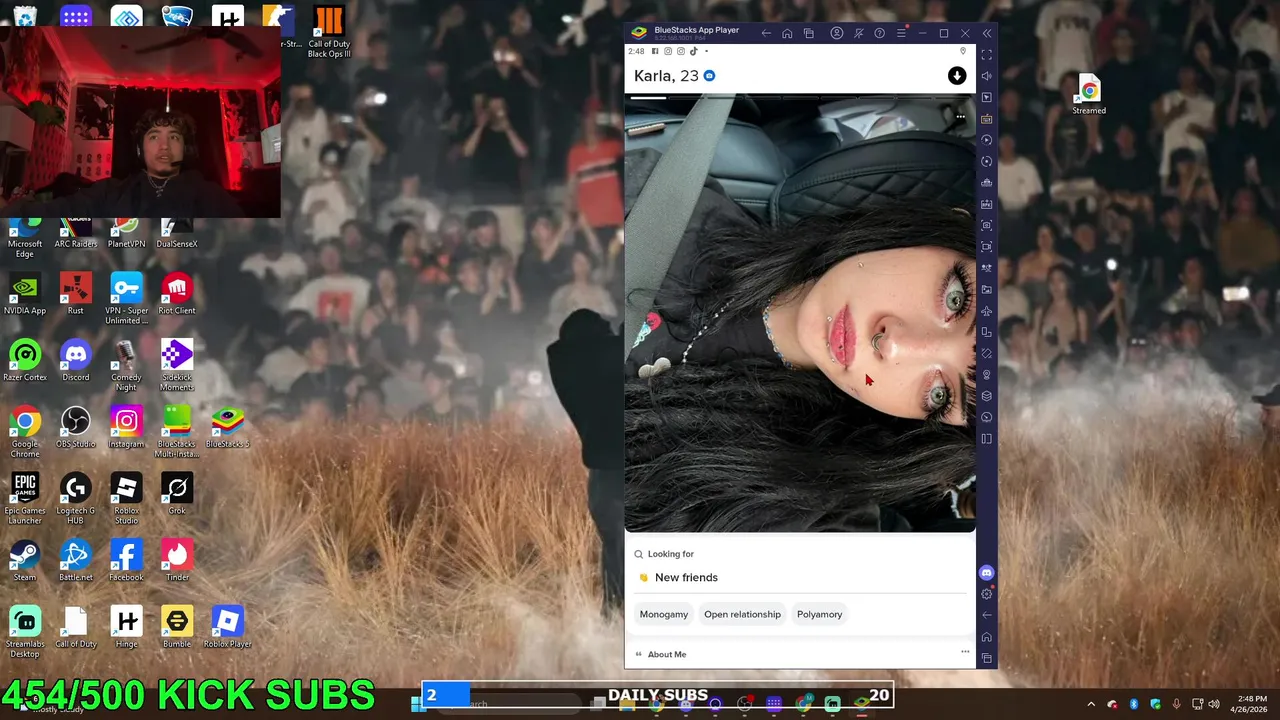This screenshot has width=1280, height=720.
Task: Open Facebook desktop shortcut
Action: [x=126, y=560]
